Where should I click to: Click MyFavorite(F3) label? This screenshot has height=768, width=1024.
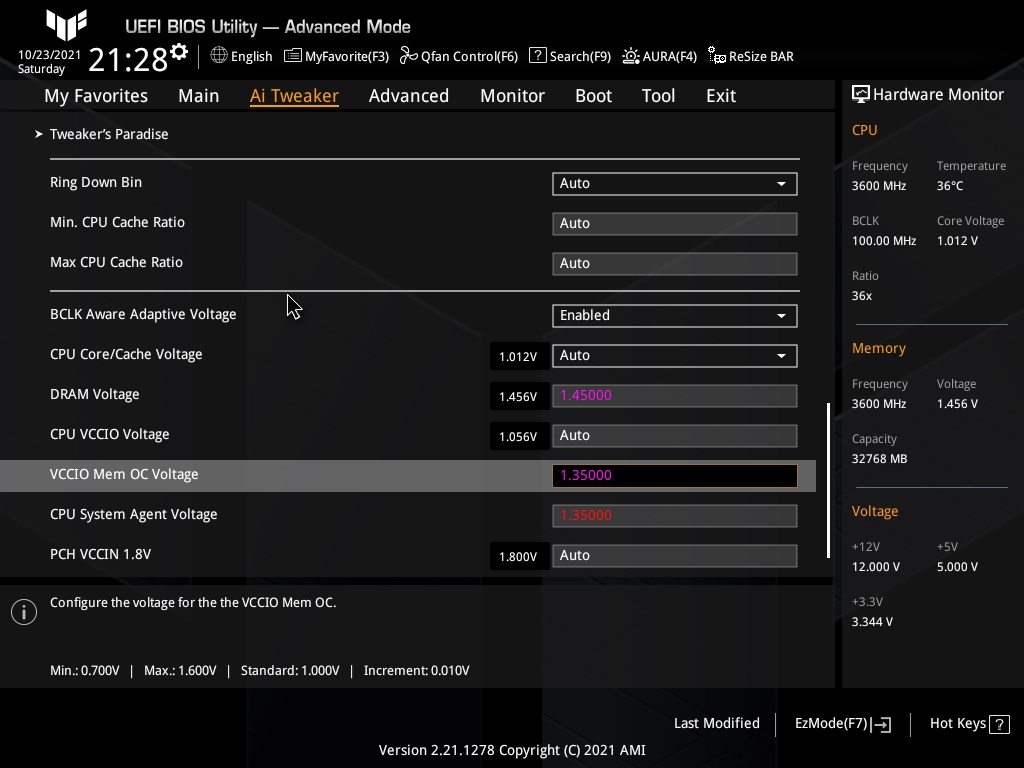(x=347, y=56)
